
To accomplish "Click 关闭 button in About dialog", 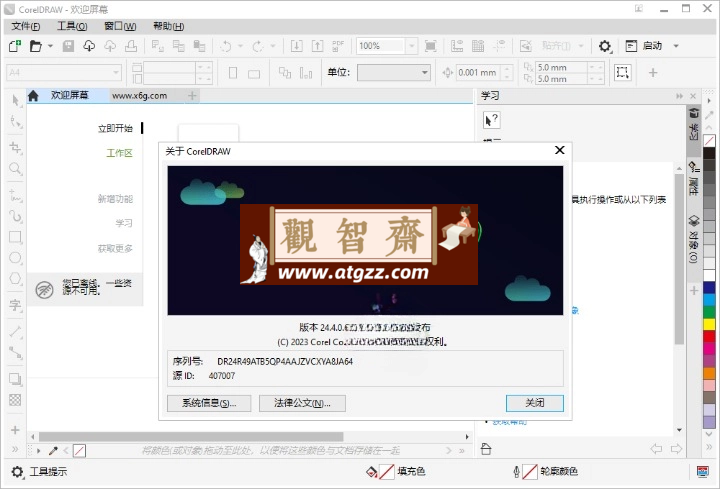I will pyautogui.click(x=534, y=403).
